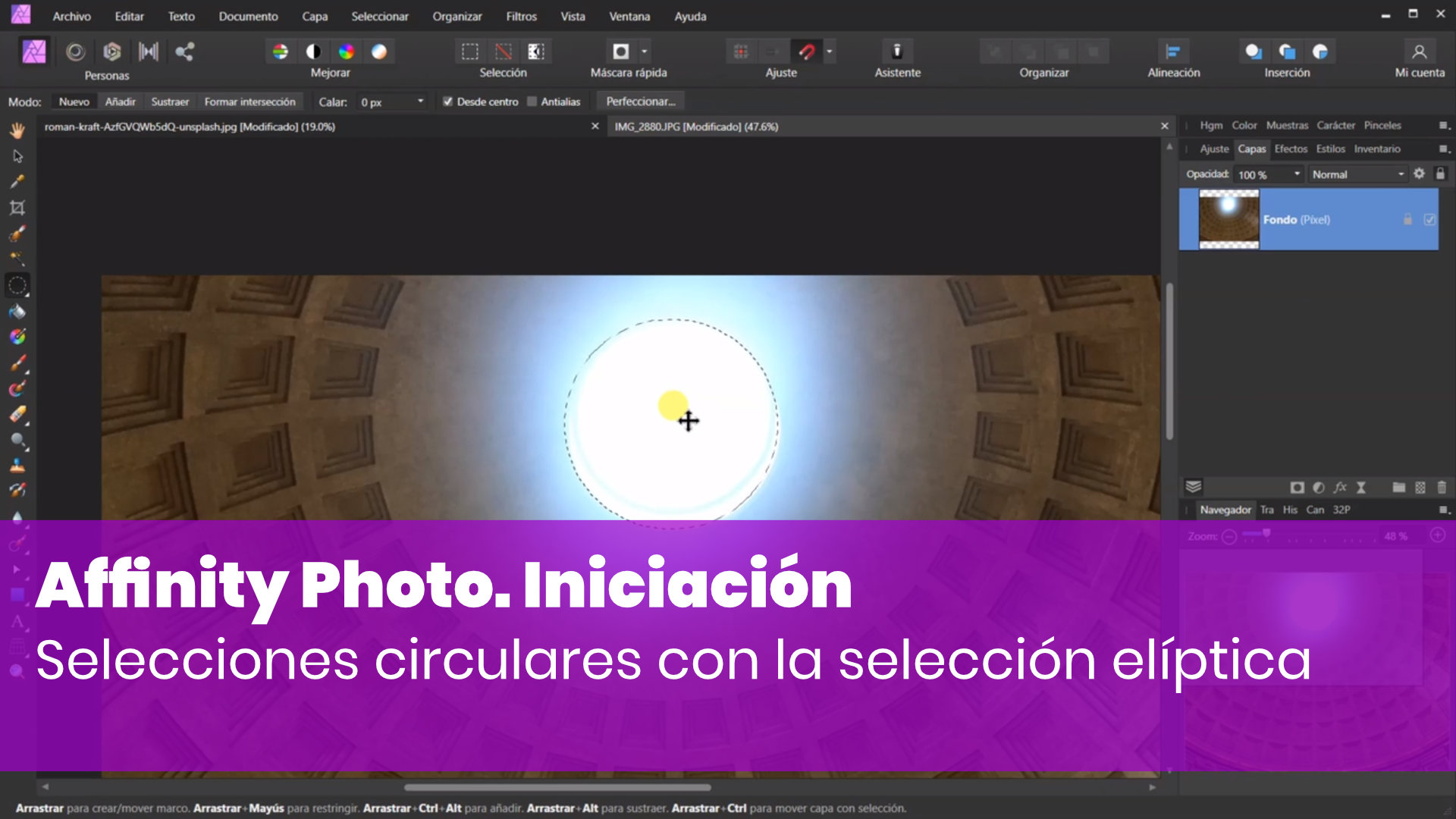Set mode to Formar intersección

point(249,102)
